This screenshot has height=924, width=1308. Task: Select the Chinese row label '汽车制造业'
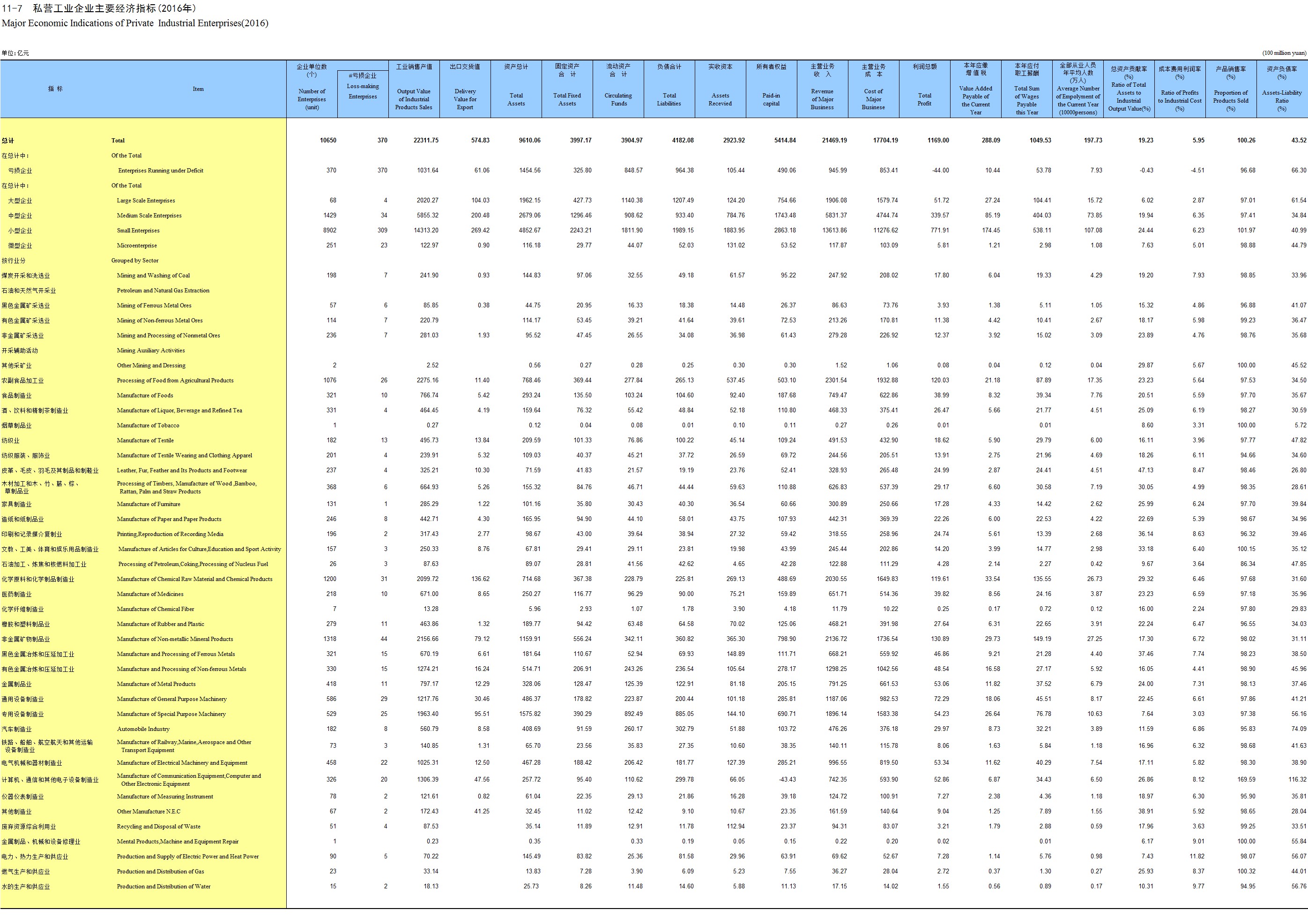tap(16, 730)
